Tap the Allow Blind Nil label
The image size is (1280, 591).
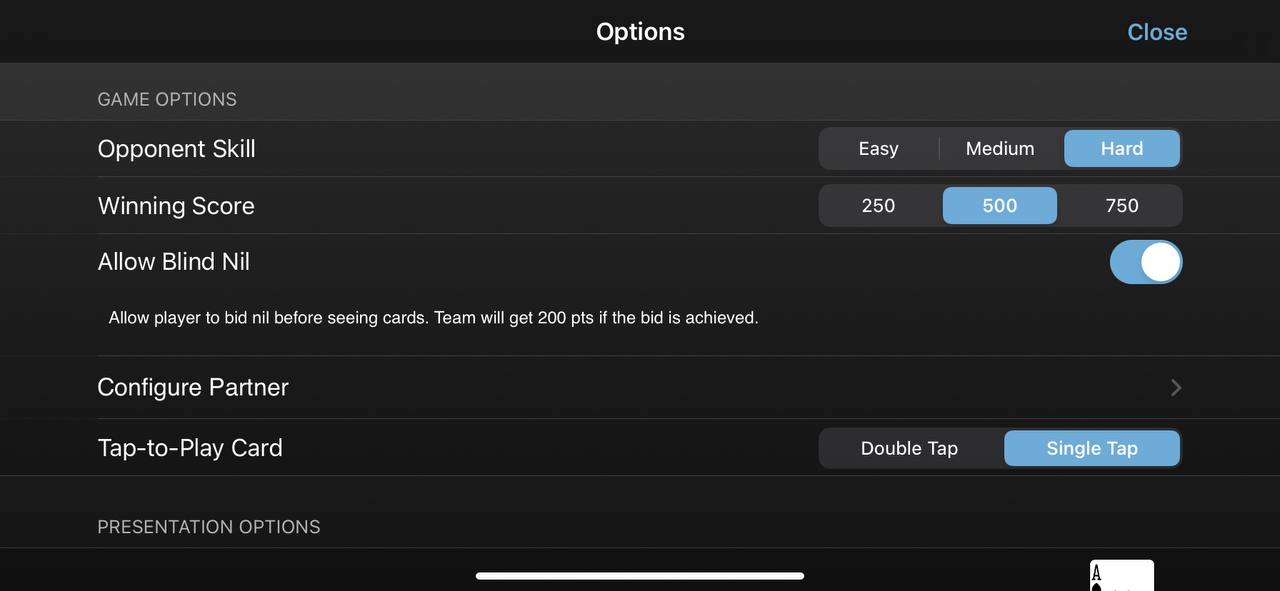point(174,262)
